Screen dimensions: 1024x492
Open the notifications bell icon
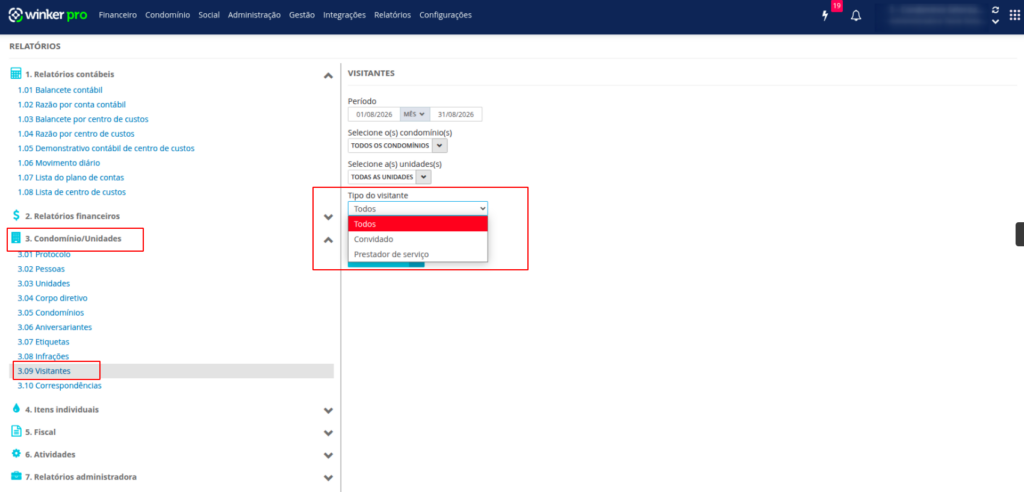[856, 16]
